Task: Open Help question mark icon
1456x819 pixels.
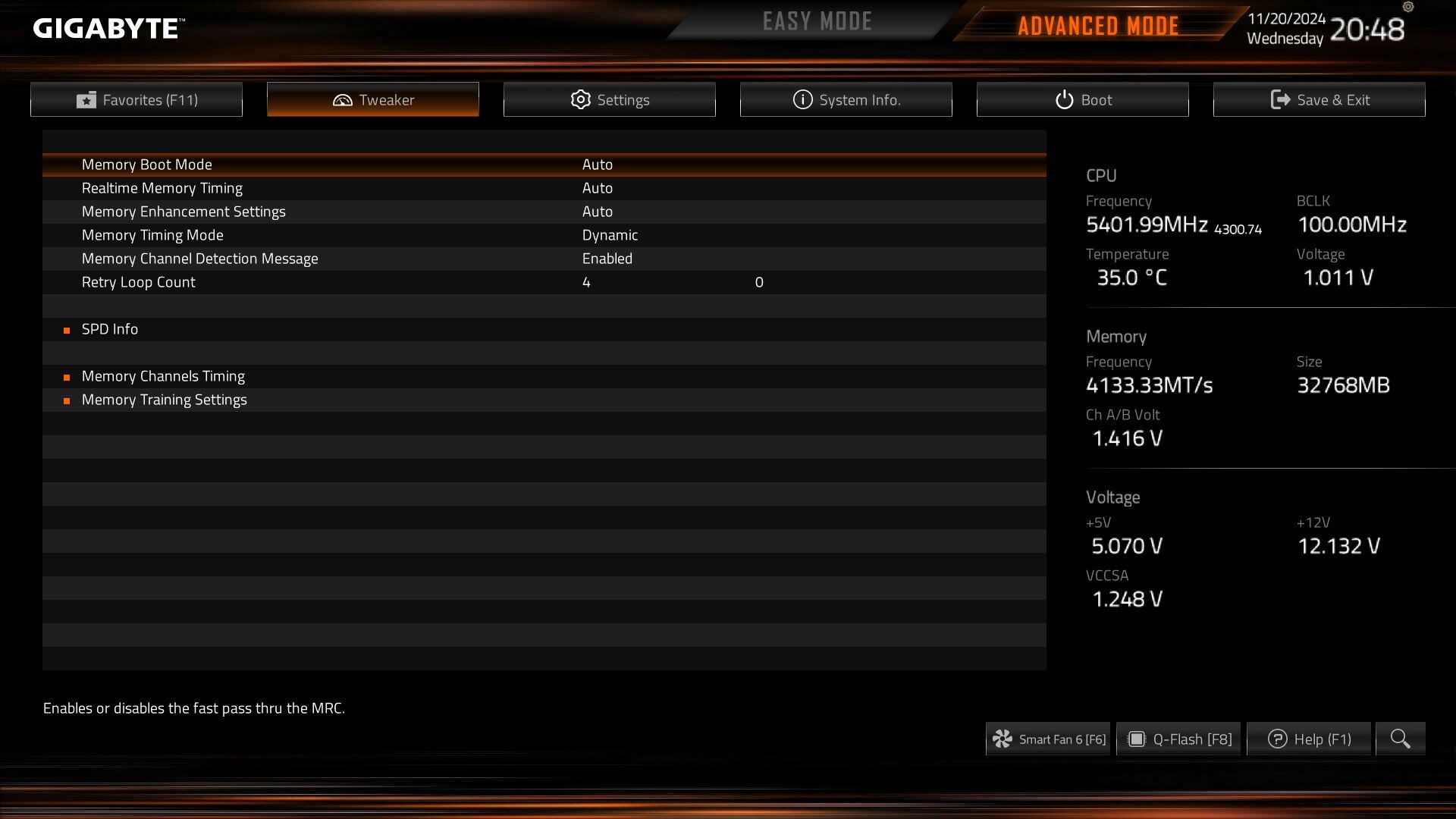Action: click(1277, 739)
